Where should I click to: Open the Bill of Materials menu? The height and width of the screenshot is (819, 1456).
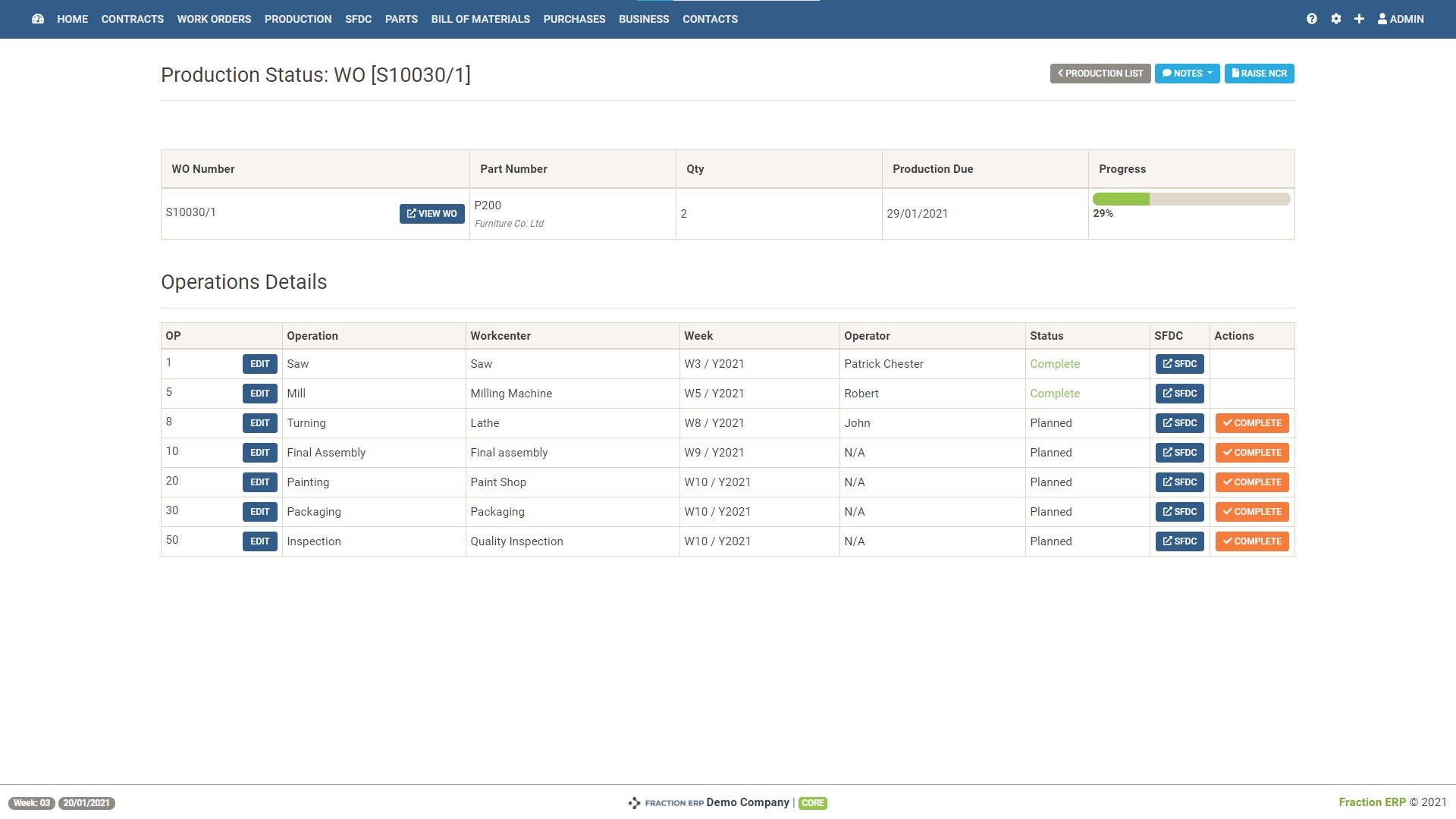[480, 19]
